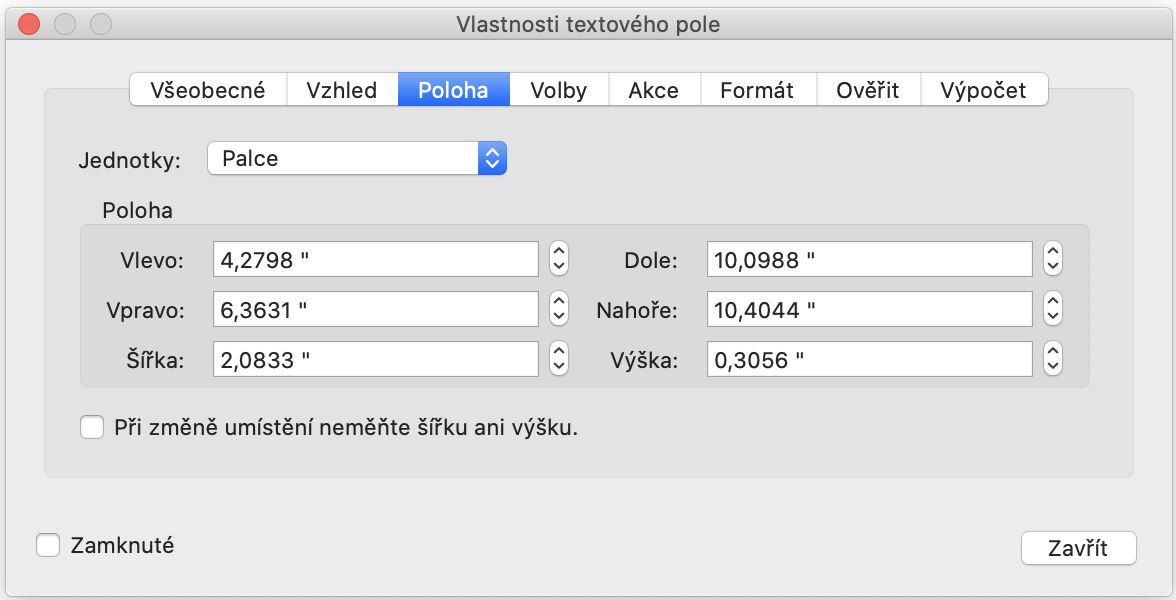
Task: Click the Dole input field
Action: pyautogui.click(x=869, y=258)
